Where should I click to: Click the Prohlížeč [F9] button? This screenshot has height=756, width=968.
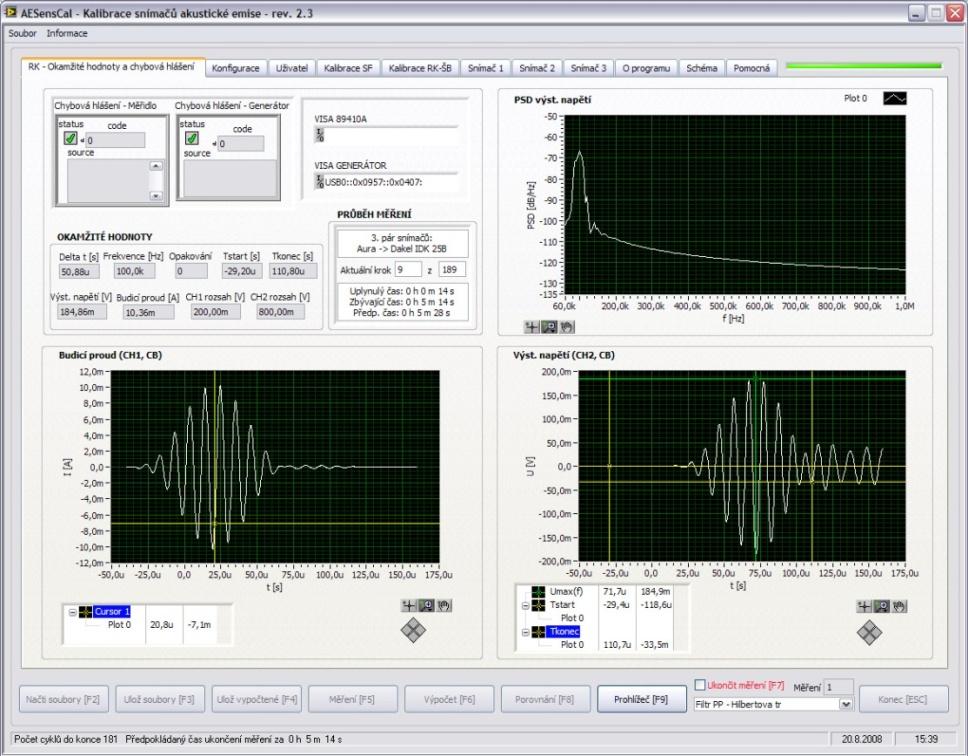[641, 699]
